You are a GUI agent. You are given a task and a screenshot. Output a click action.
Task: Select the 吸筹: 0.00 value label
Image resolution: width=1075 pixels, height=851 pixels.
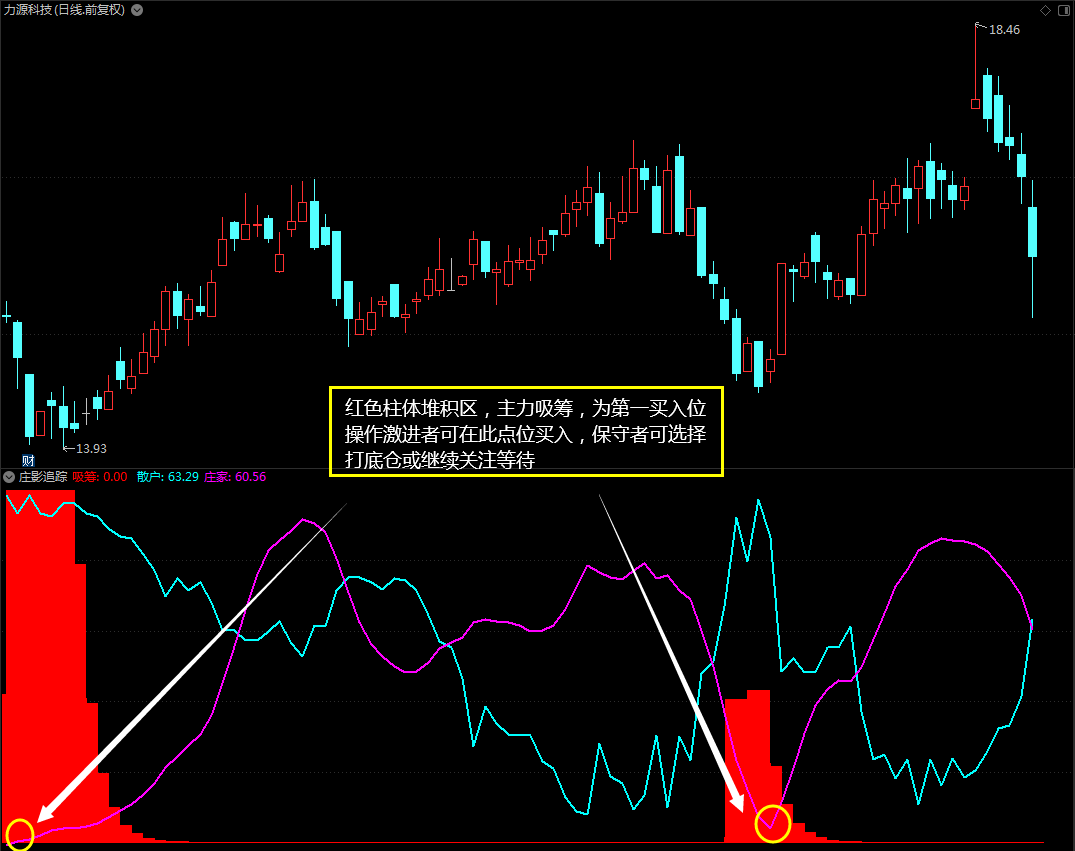[100, 477]
